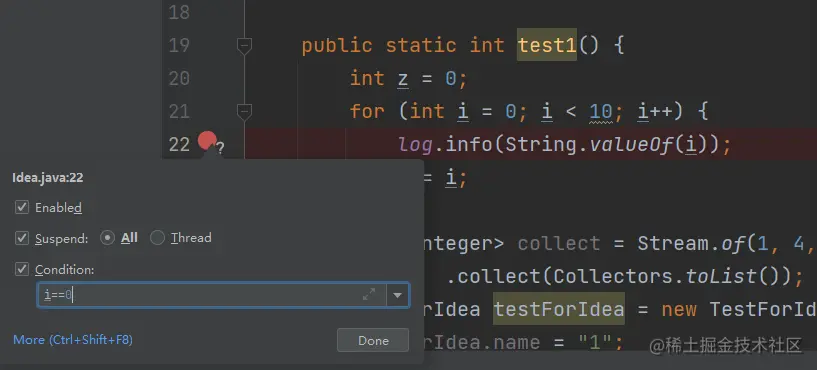Image resolution: width=817 pixels, height=370 pixels.
Task: Click the greyed collect variable name
Action: [x=559, y=244]
